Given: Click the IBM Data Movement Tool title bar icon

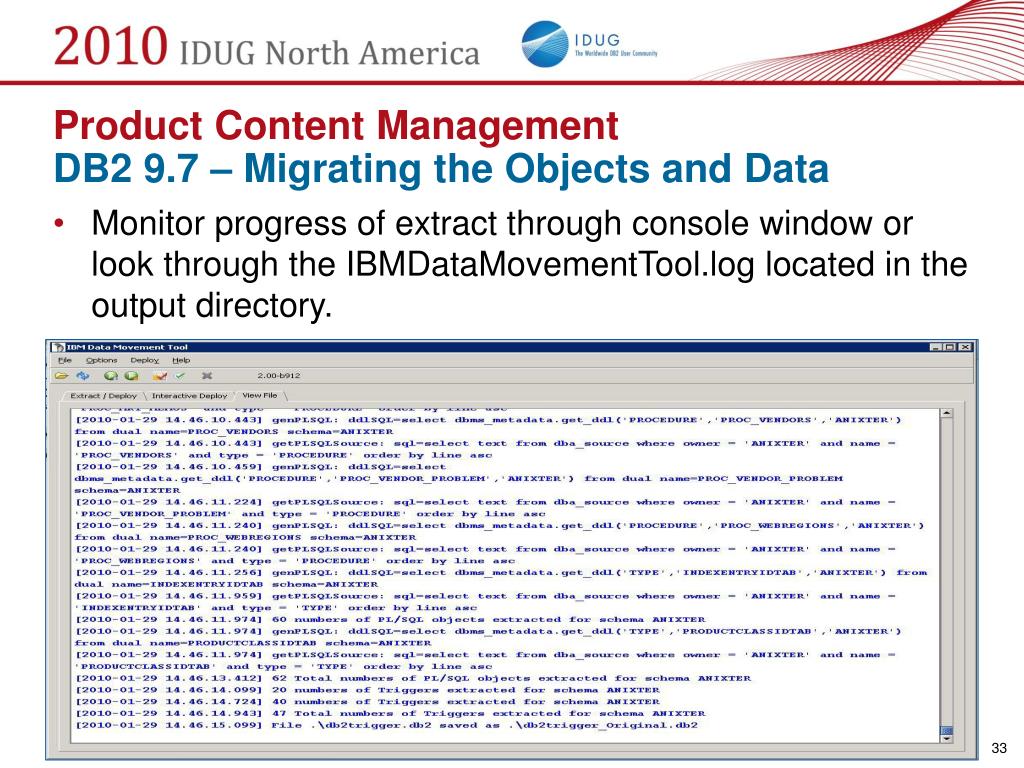Looking at the screenshot, I should click(x=59, y=347).
